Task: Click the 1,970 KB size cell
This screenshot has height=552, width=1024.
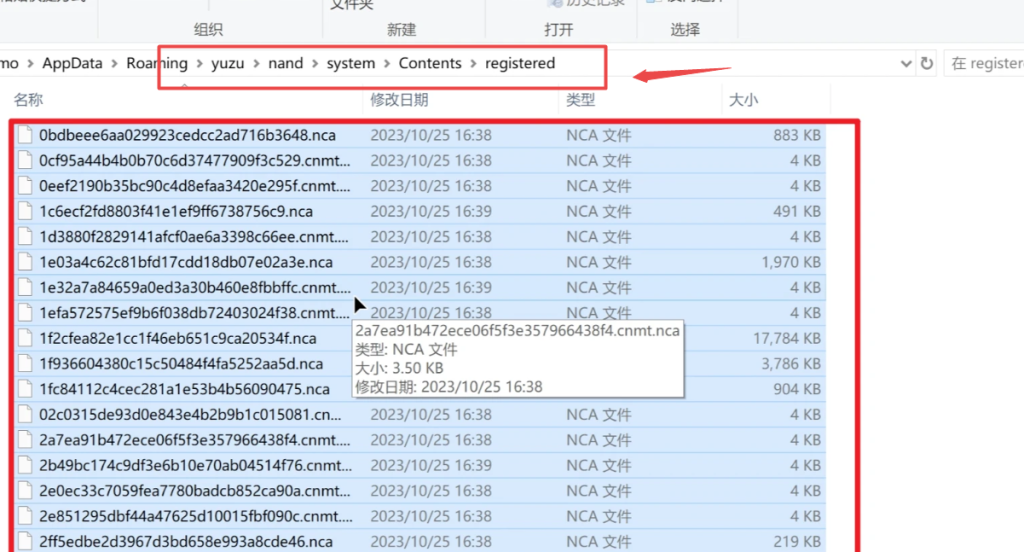Action: pyautogui.click(x=791, y=263)
